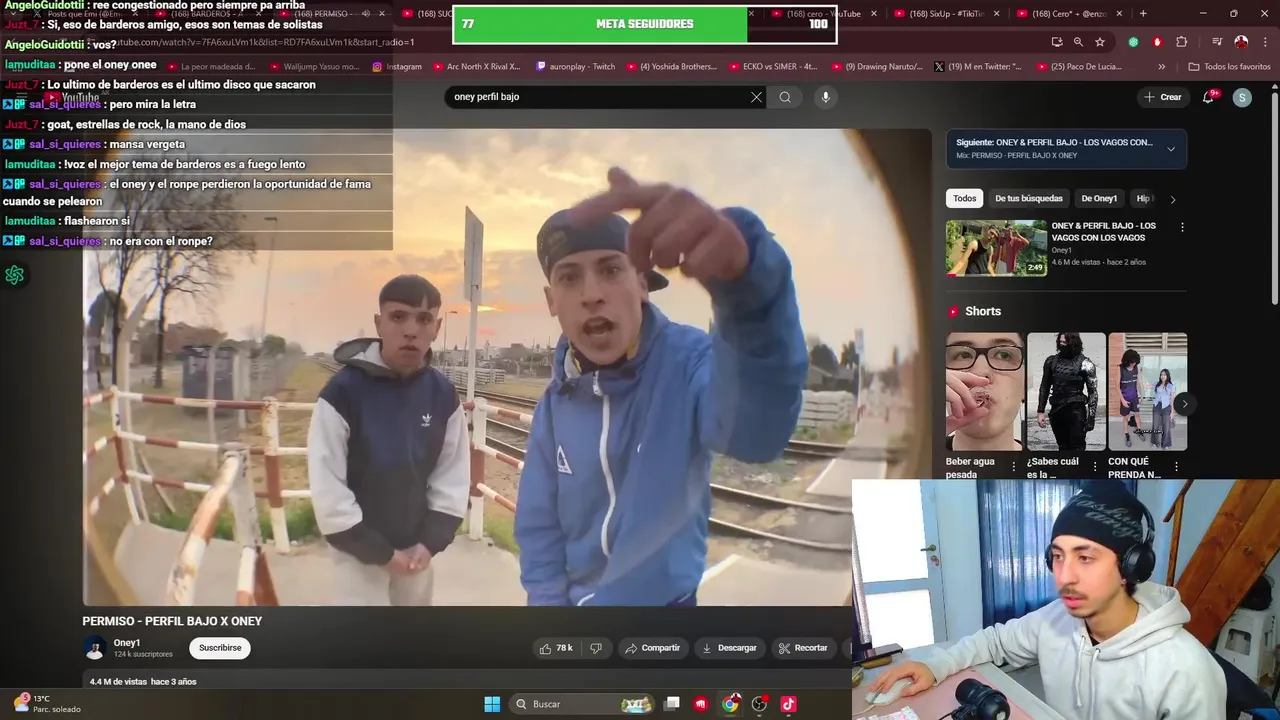Image resolution: width=1280 pixels, height=720 pixels.
Task: Open the Beber agua pesada short
Action: click(984, 392)
